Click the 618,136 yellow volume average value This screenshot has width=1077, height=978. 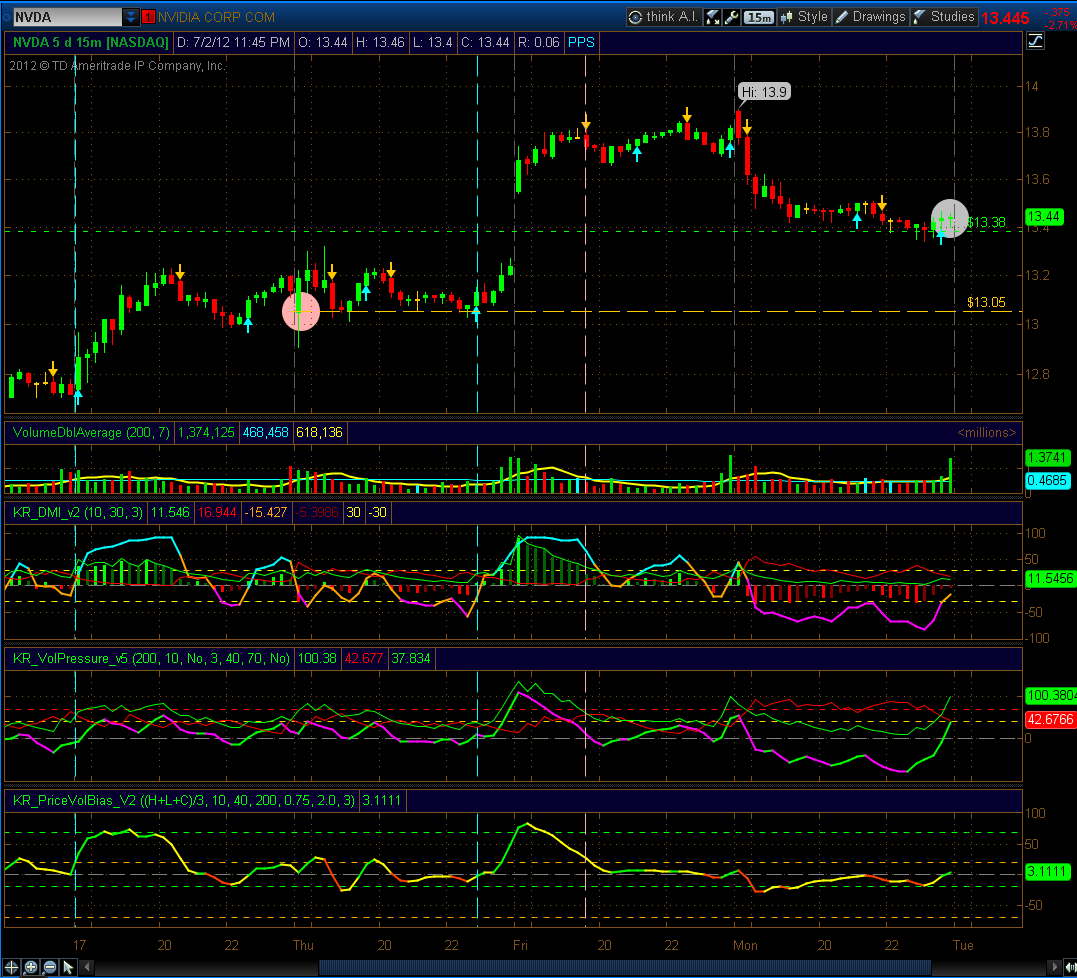319,433
